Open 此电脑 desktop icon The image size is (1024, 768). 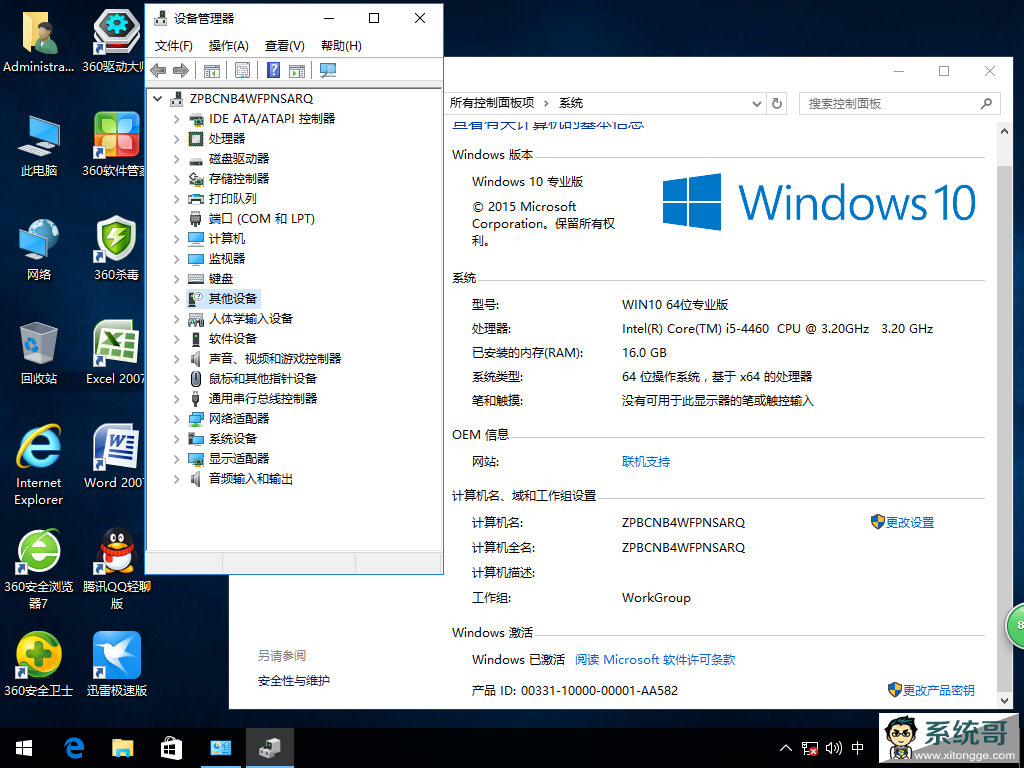pyautogui.click(x=39, y=146)
